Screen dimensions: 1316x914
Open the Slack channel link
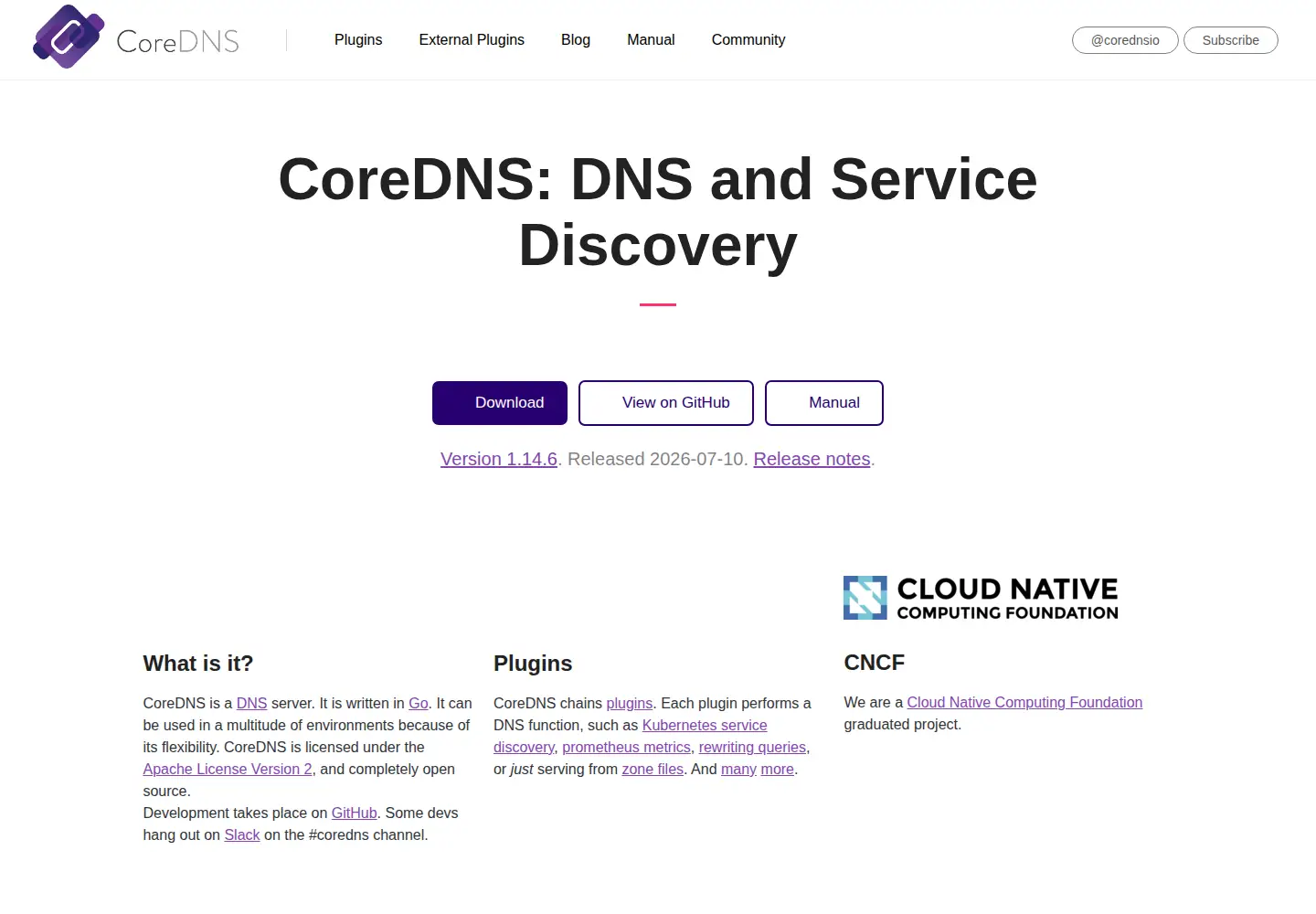click(242, 834)
